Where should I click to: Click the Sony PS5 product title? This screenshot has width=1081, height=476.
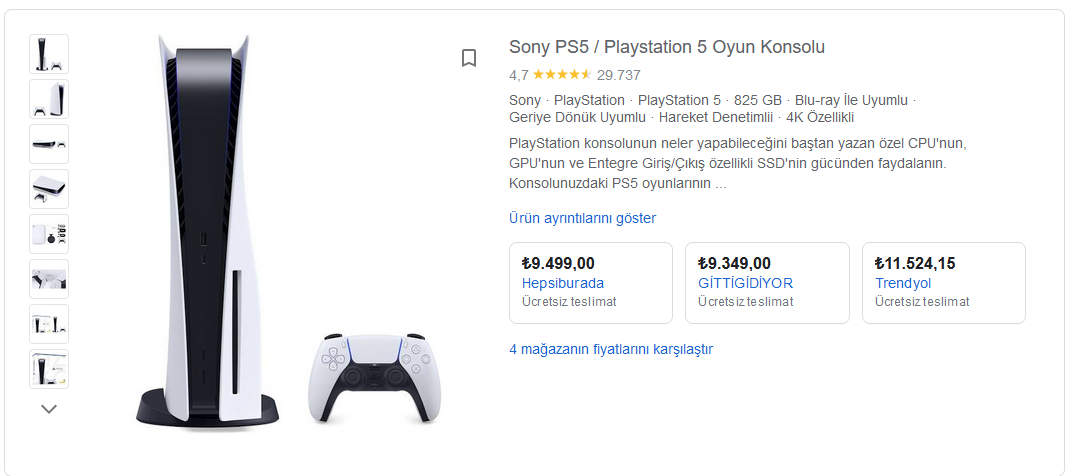coord(667,47)
